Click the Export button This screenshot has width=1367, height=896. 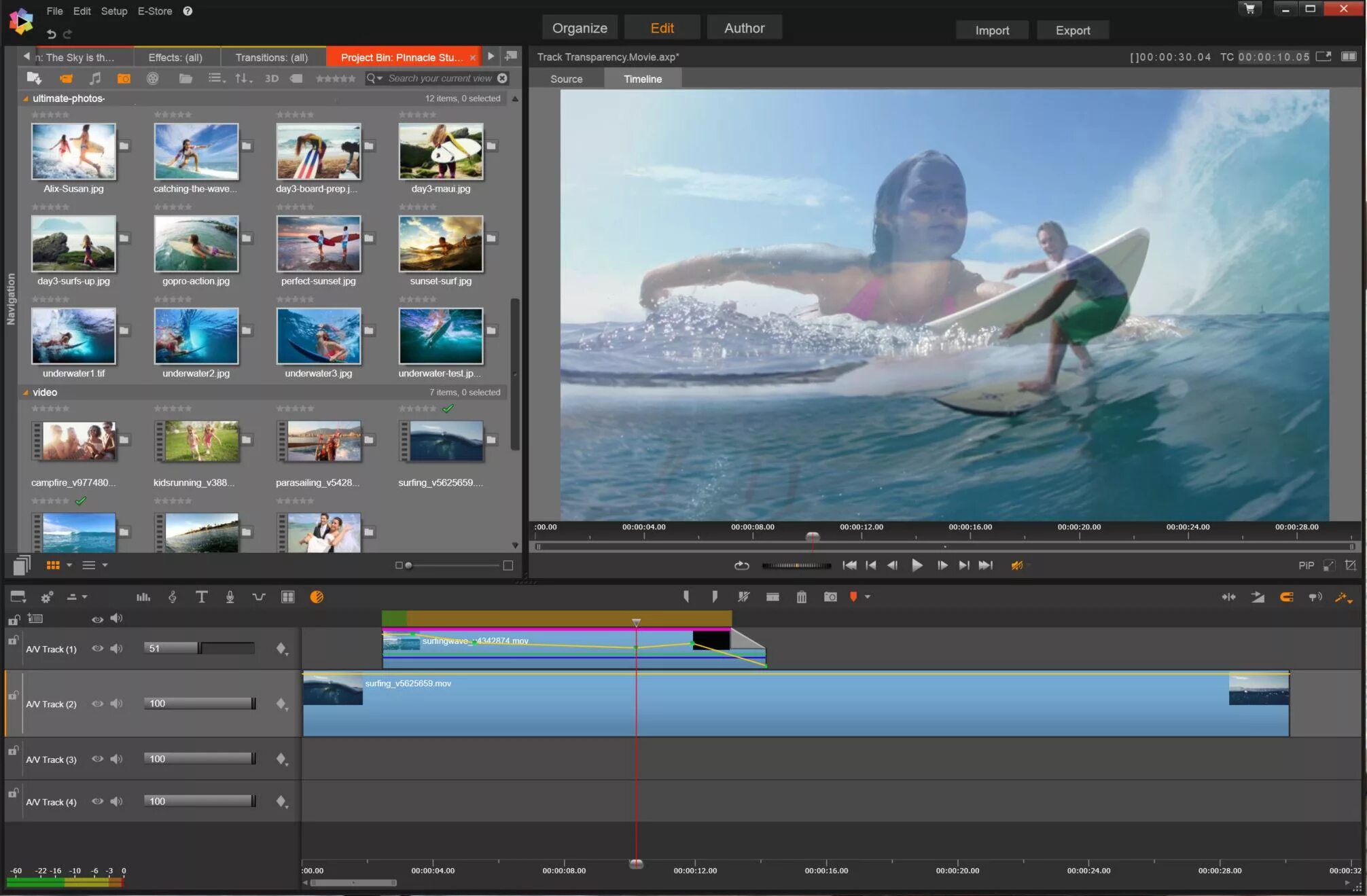(x=1074, y=30)
